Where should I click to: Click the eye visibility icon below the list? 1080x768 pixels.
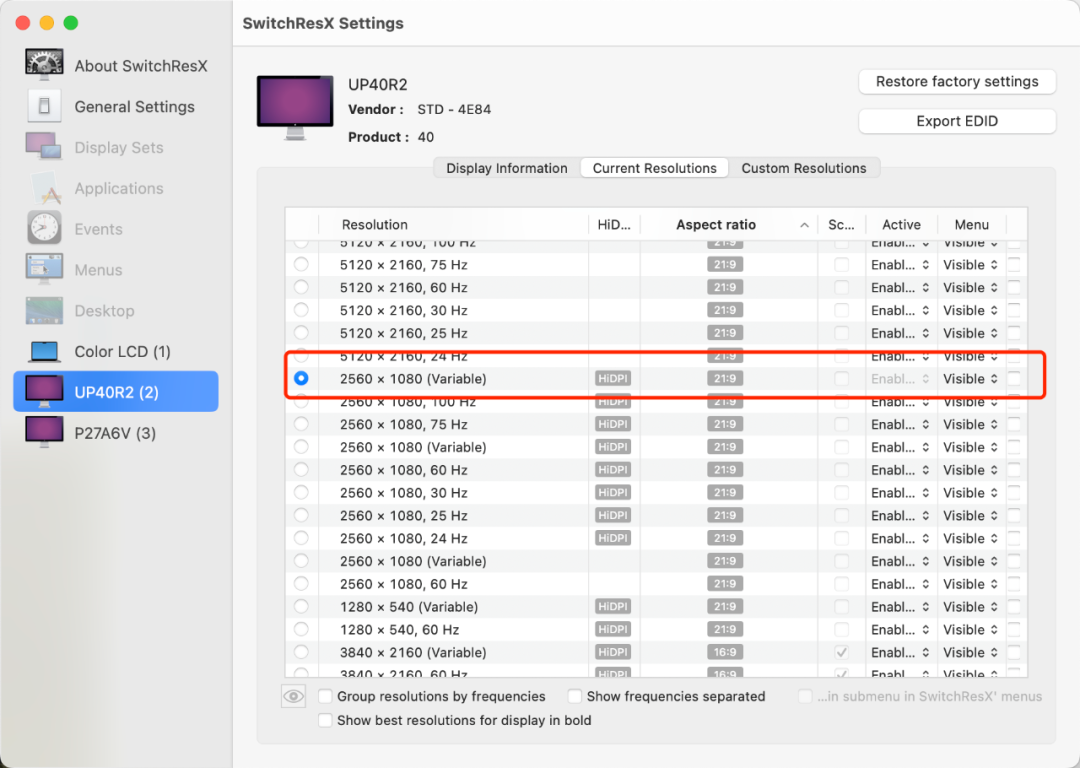[293, 697]
